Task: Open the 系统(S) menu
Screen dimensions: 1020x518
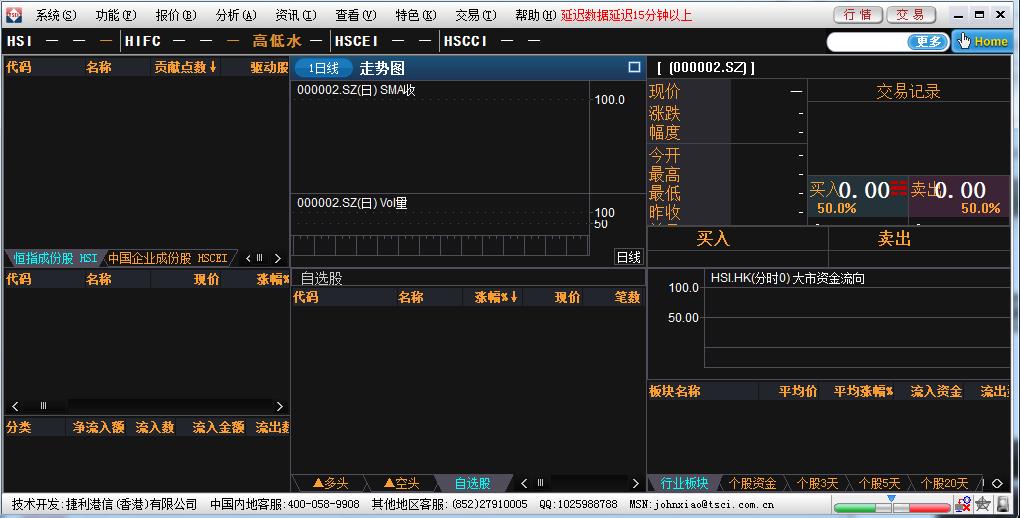Action: click(x=55, y=15)
